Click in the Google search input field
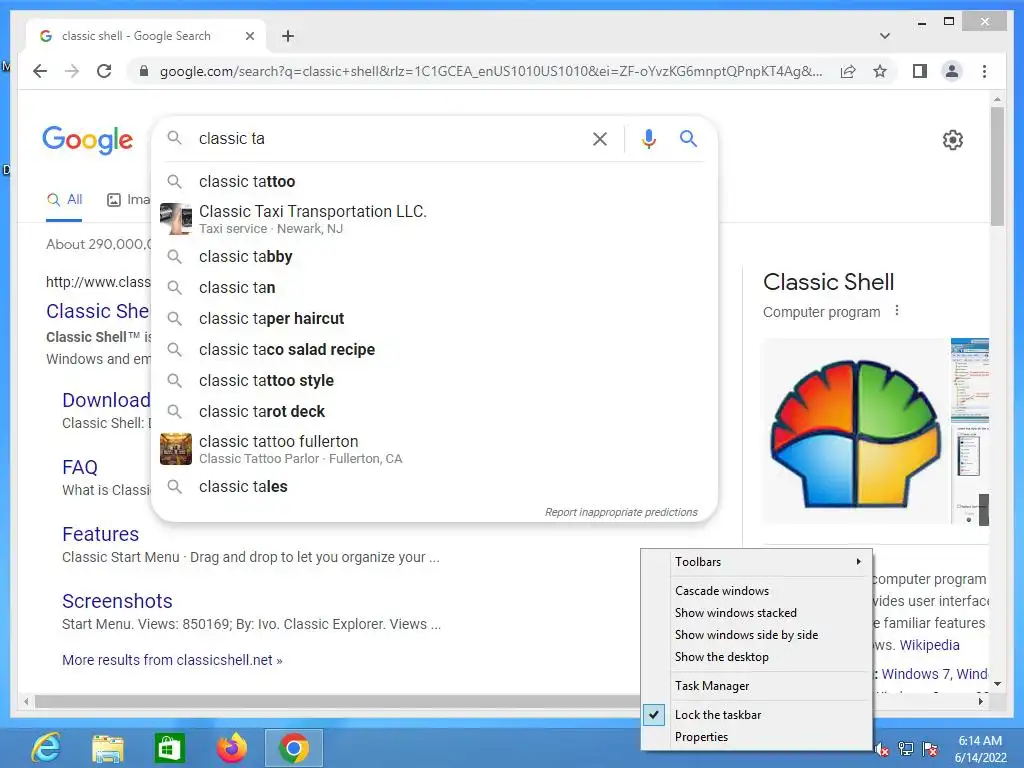 [x=391, y=138]
